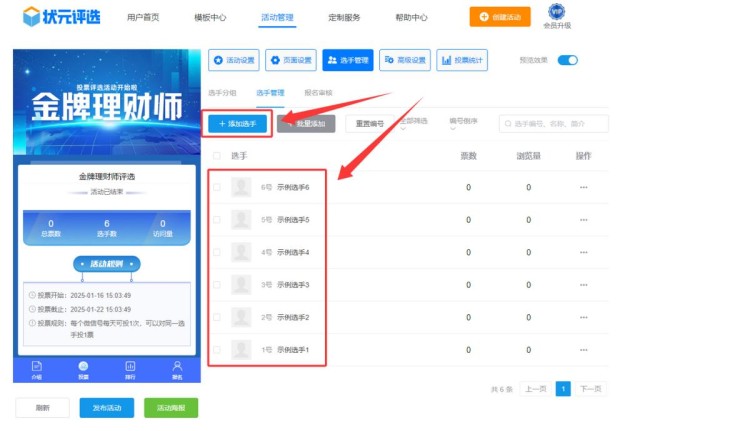Tick the checkbox beside 示例选手1
This screenshot has width=750, height=431.
click(217, 350)
